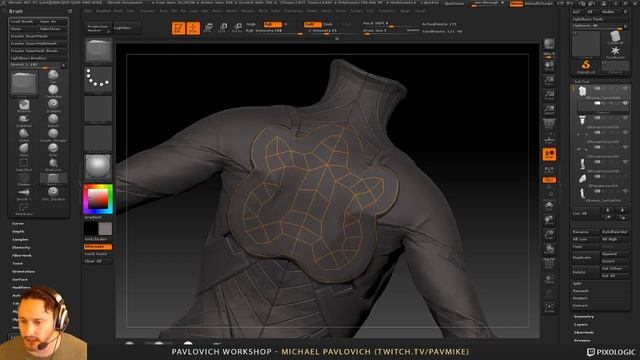The height and width of the screenshot is (360, 640).
Task: Toggle the Zsub sculpt mode button
Action: (328, 24)
